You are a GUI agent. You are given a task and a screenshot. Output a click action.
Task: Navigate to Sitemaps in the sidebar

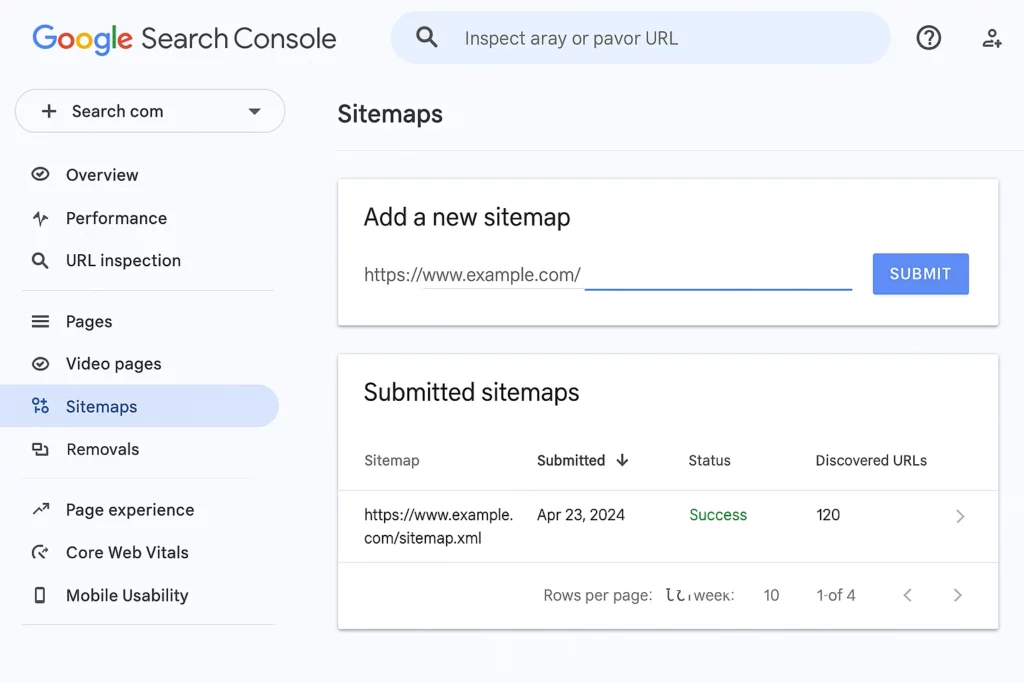point(103,407)
